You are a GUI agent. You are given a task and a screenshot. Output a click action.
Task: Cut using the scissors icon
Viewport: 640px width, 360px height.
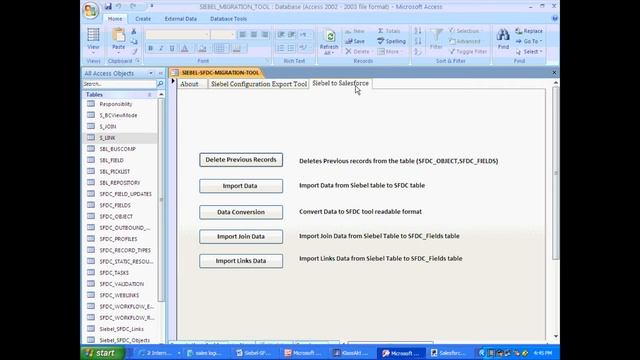[134, 31]
